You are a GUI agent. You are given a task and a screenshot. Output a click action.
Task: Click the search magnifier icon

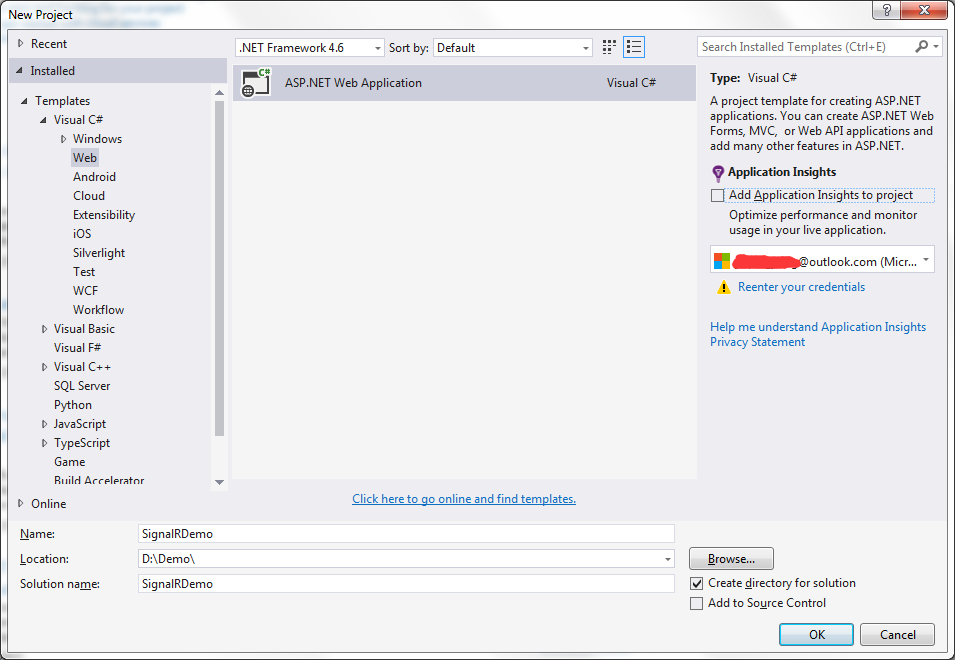922,46
